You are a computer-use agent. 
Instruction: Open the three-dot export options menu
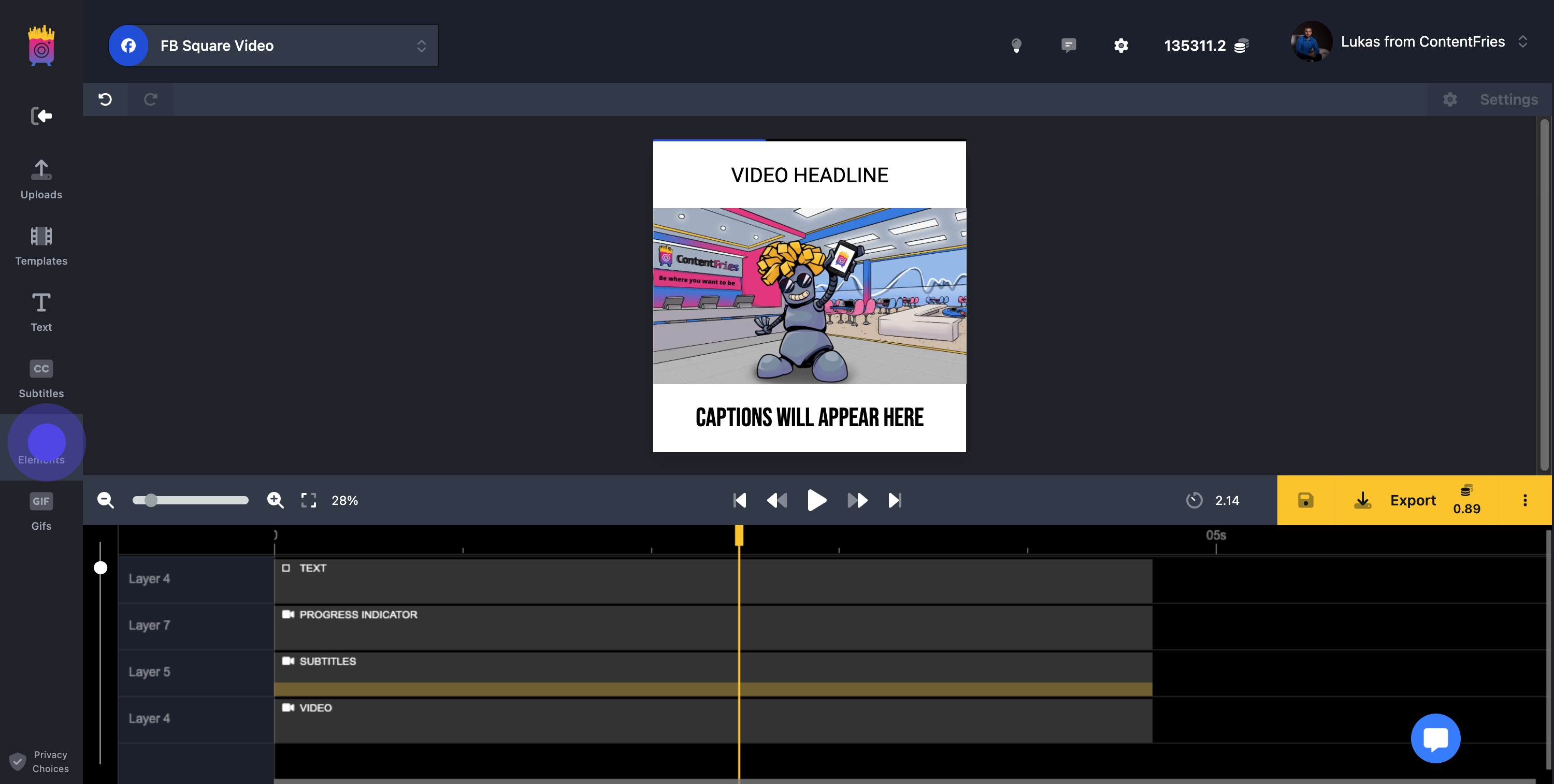[x=1525, y=500]
